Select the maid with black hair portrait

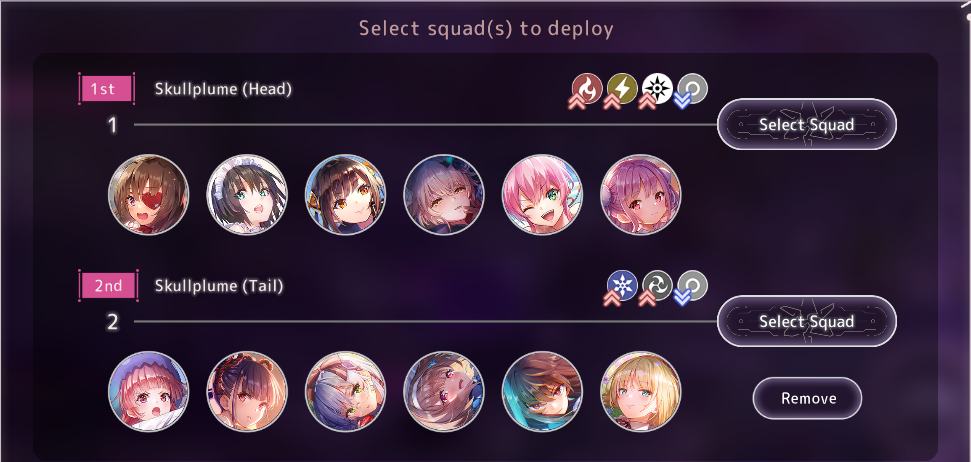(247, 194)
